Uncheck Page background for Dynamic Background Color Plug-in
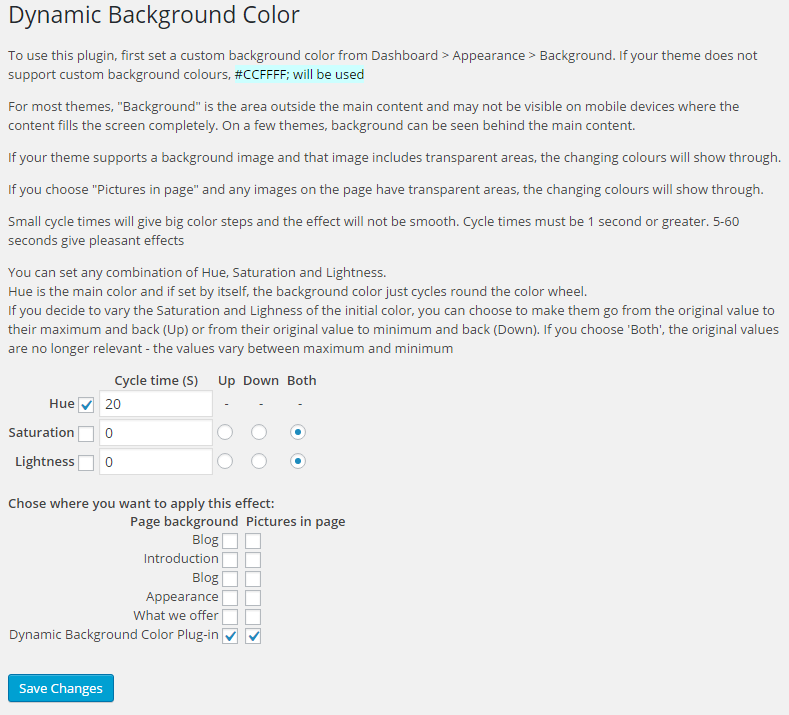Viewport: 789px width, 715px height. tap(230, 636)
